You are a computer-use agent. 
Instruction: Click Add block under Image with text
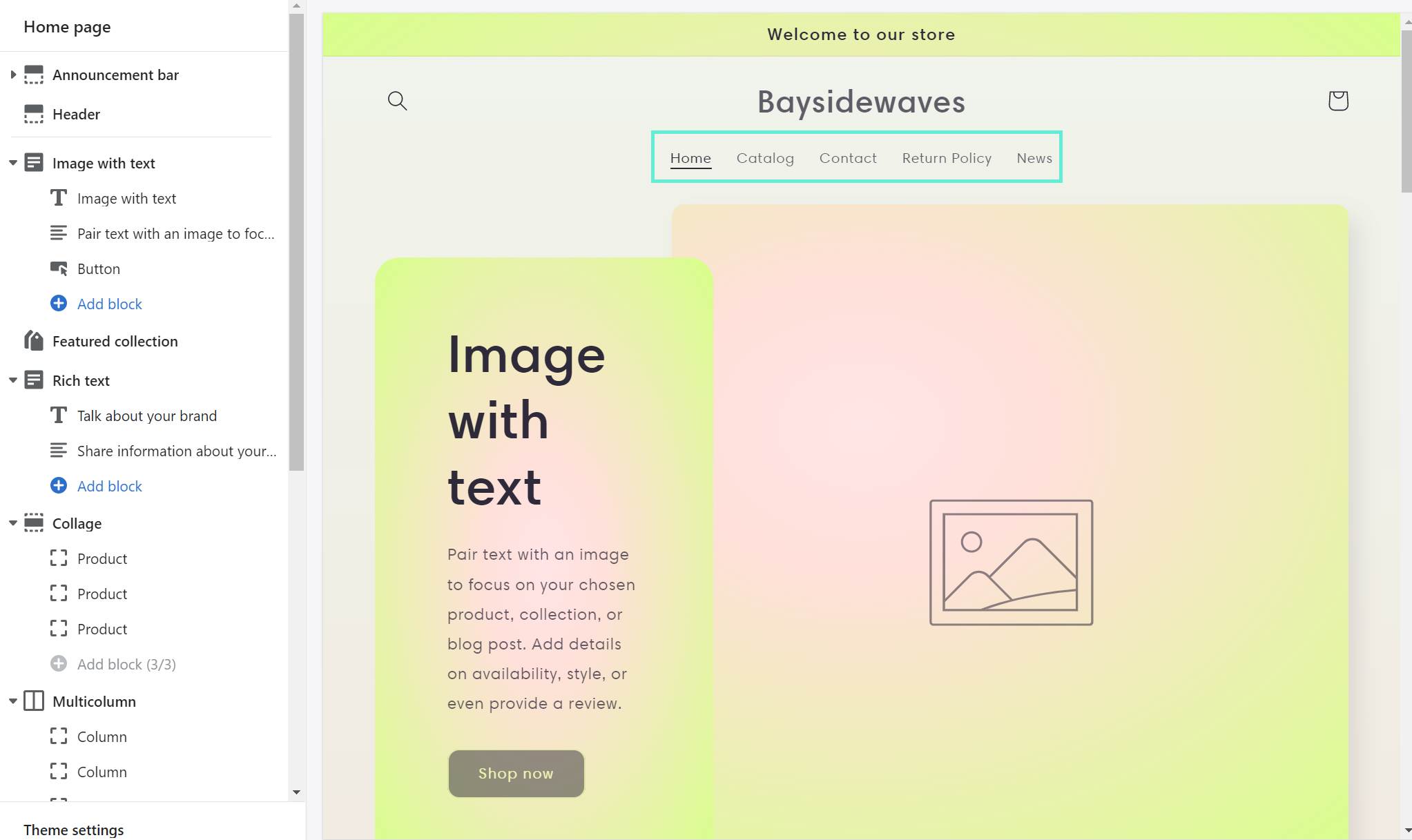pos(109,304)
